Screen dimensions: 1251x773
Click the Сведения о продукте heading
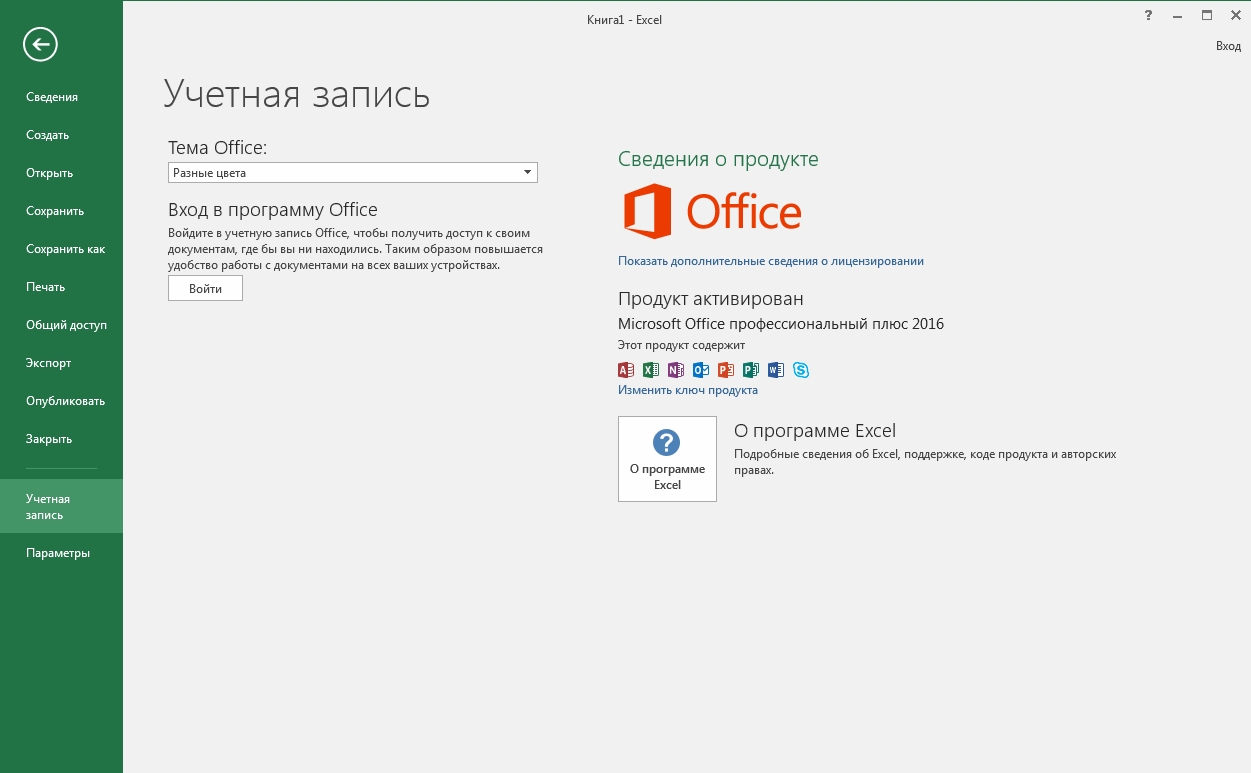click(718, 159)
